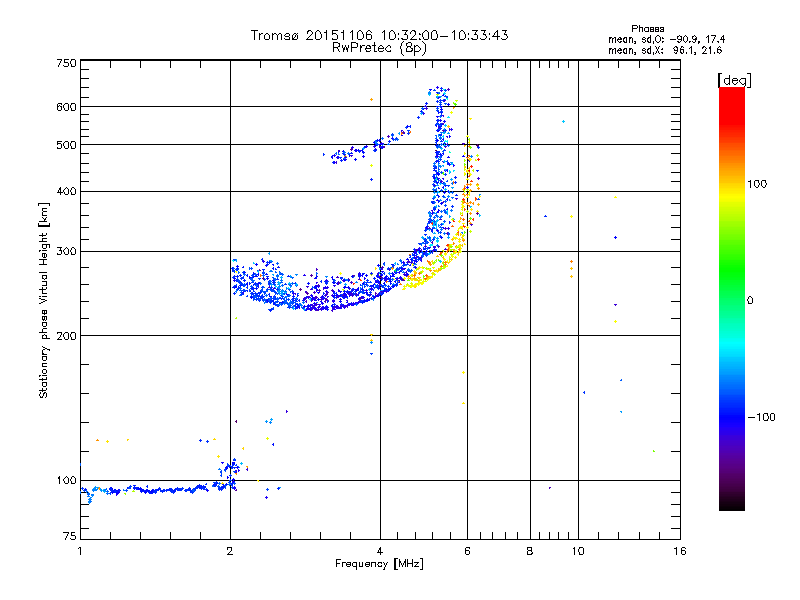Viewport: 800px width, 600px height.
Task: Click the y-axis tick label '600'
Action: (66, 107)
